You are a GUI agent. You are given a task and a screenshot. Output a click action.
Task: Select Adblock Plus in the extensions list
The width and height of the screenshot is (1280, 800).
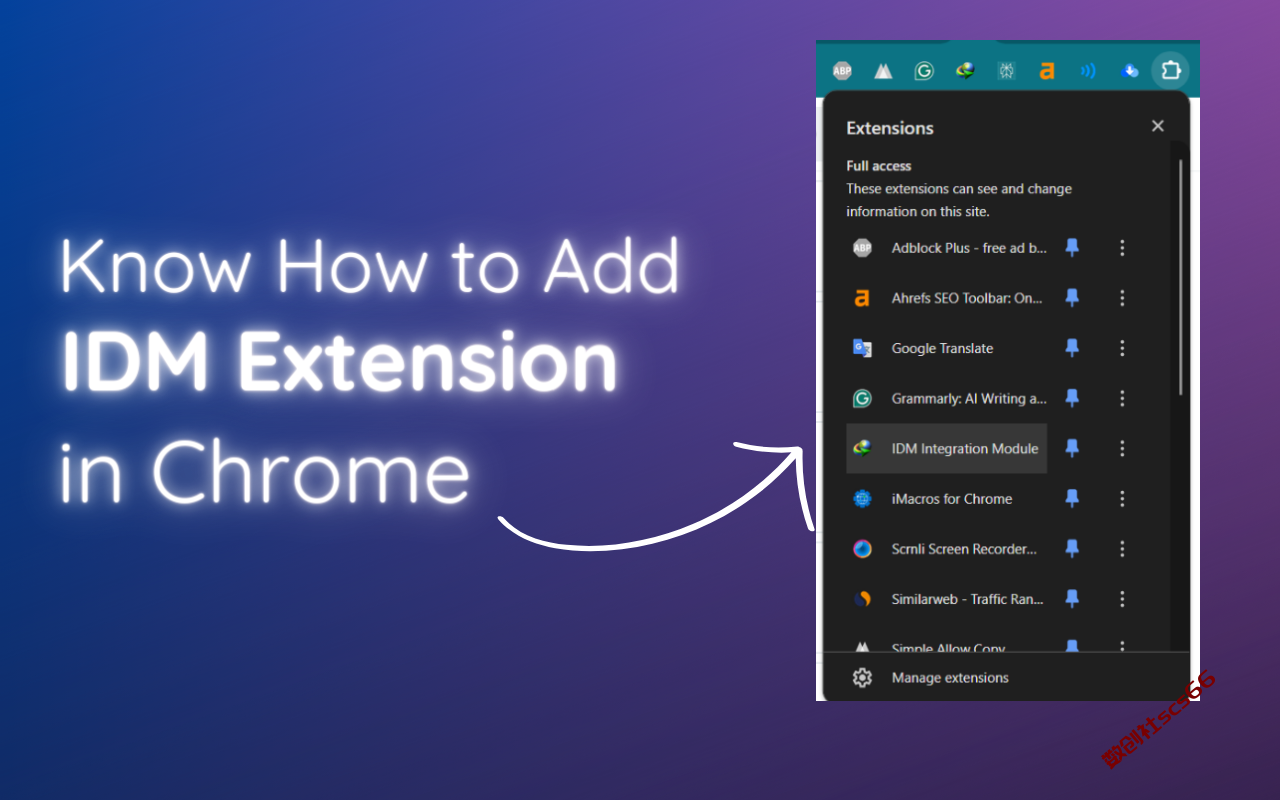[947, 248]
